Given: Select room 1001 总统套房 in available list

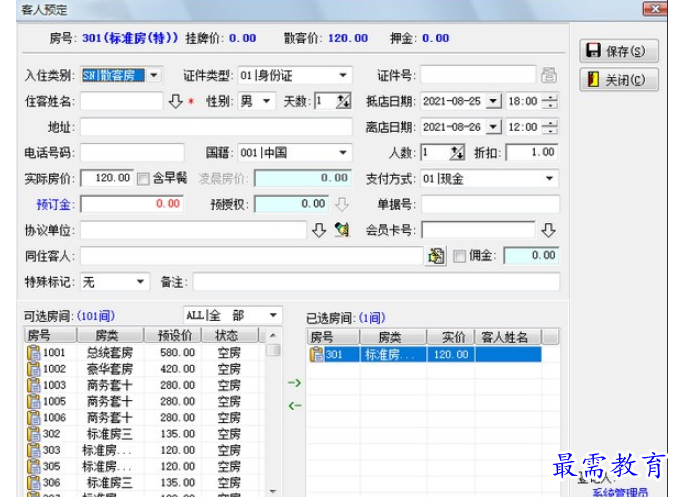Looking at the screenshot, I should 100,353.
